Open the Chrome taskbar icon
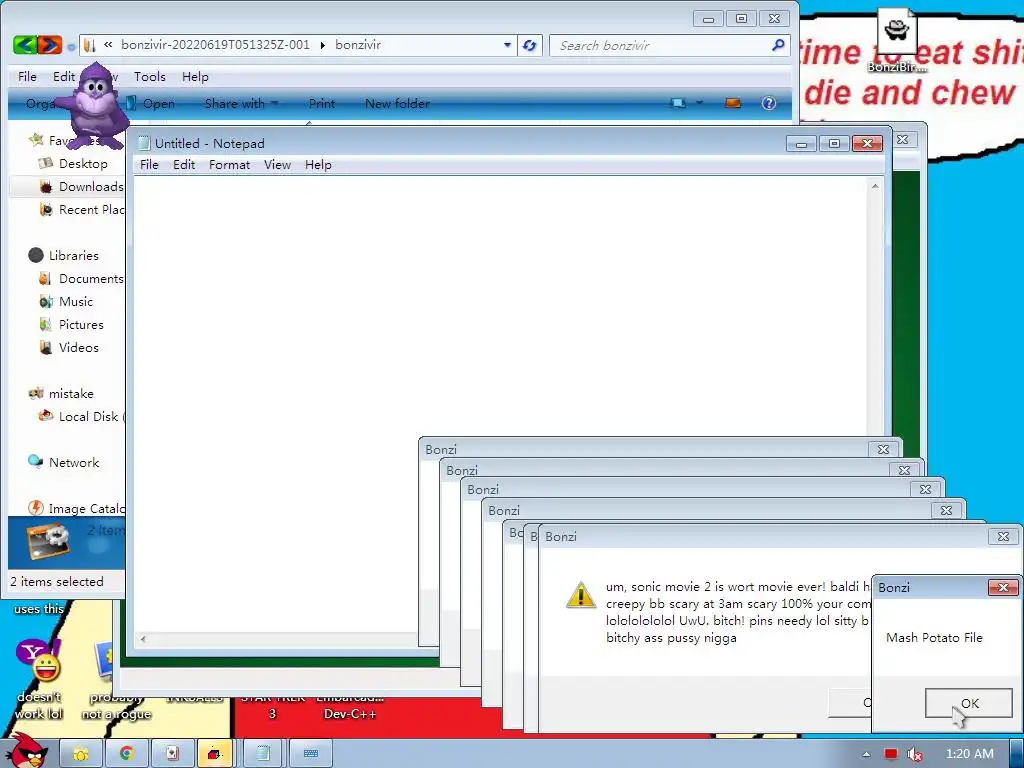This screenshot has width=1024, height=768. [126, 754]
